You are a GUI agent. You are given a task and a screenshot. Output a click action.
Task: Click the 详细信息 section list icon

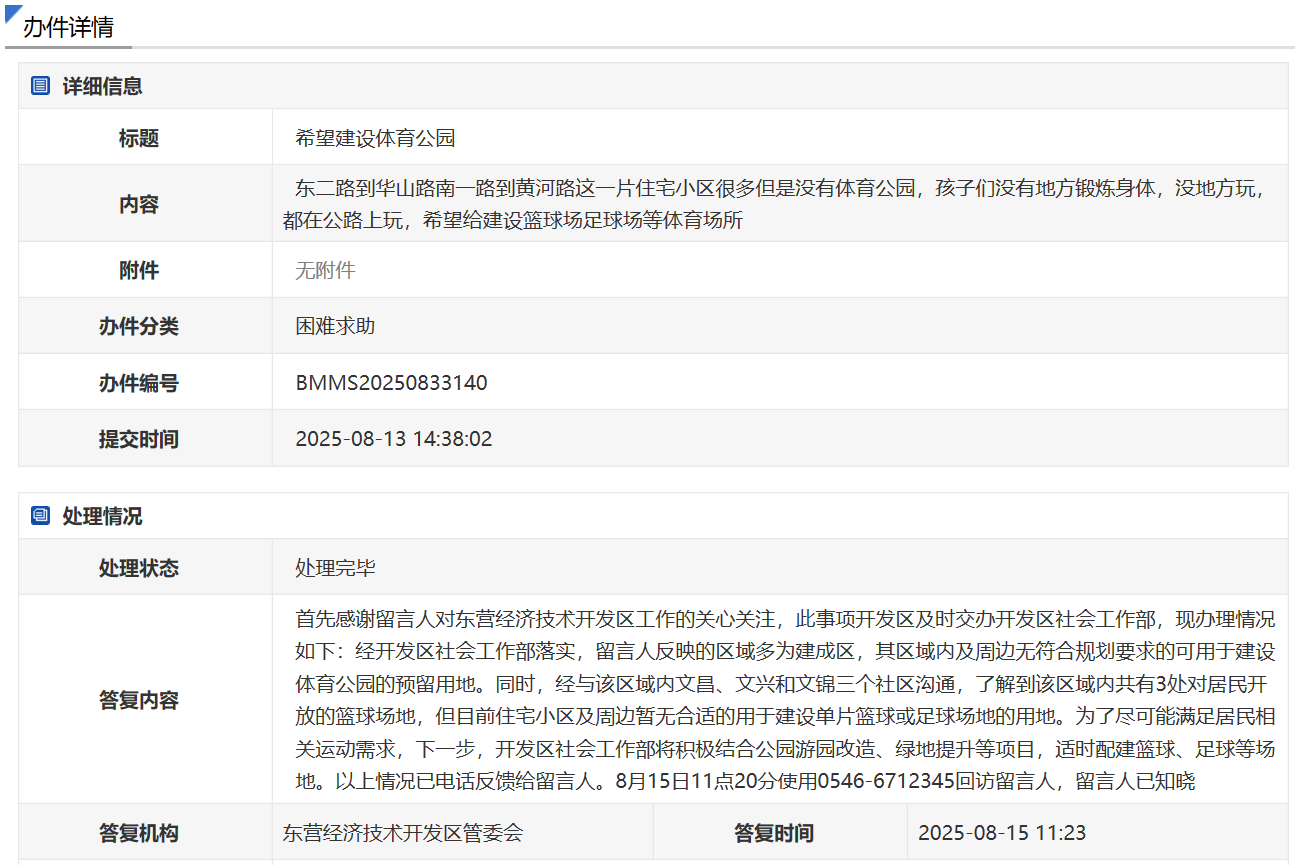pyautogui.click(x=41, y=86)
